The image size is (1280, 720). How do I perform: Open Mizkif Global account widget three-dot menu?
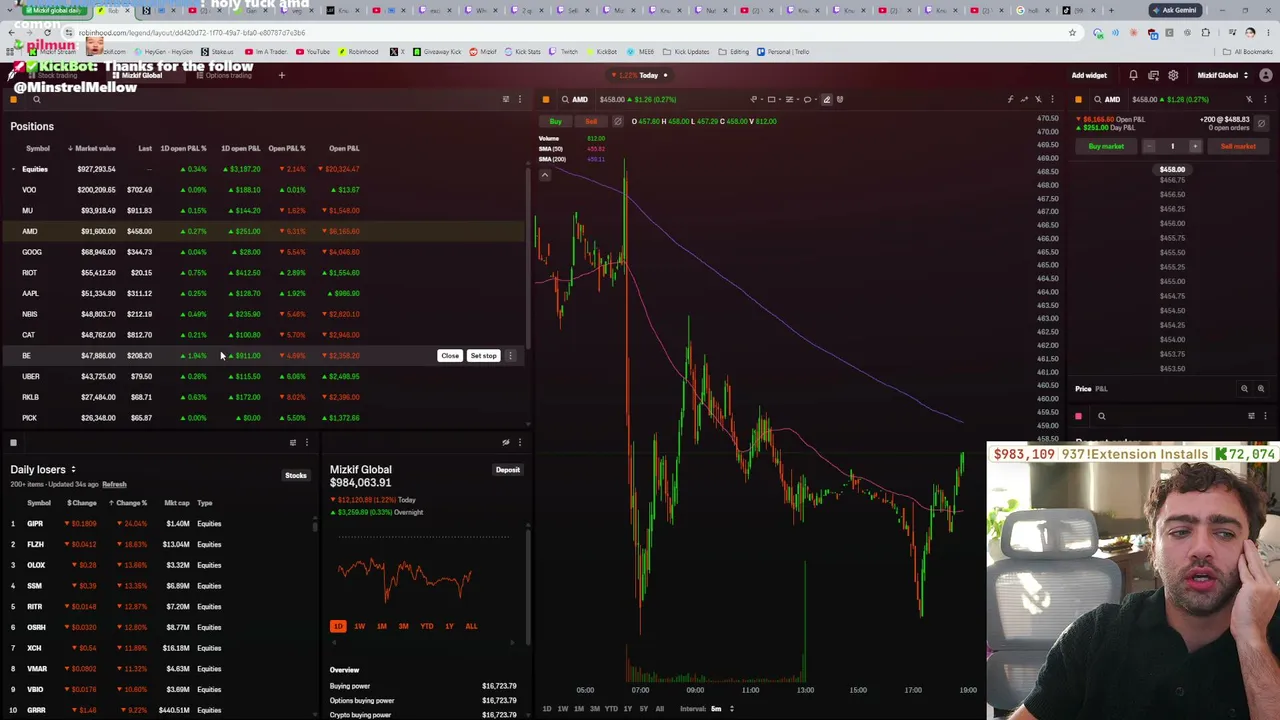pyautogui.click(x=519, y=442)
